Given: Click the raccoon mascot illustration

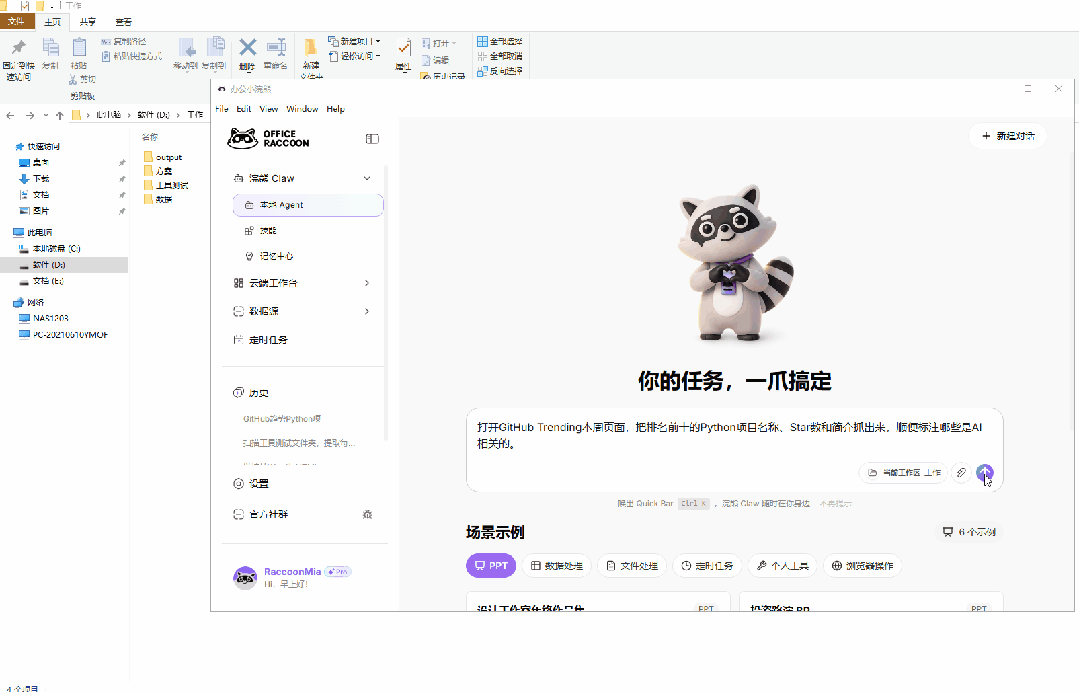Looking at the screenshot, I should pos(734,263).
